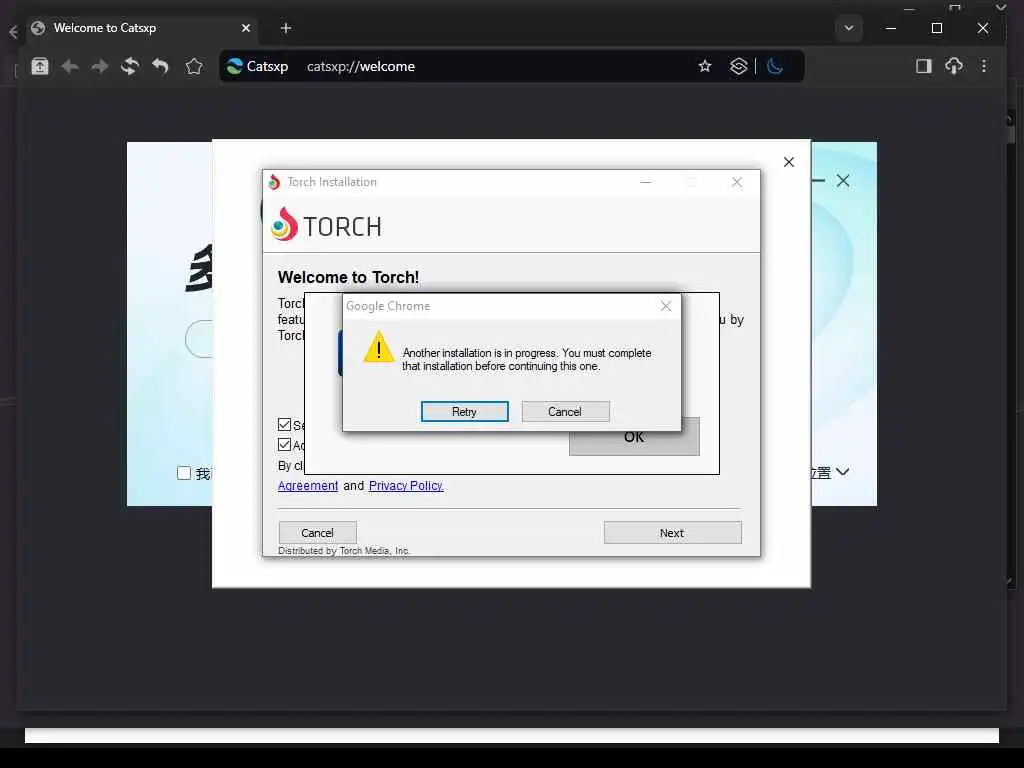Tick the Chinese-labeled checkbox on welcome page
1024x768 pixels.
(184, 473)
